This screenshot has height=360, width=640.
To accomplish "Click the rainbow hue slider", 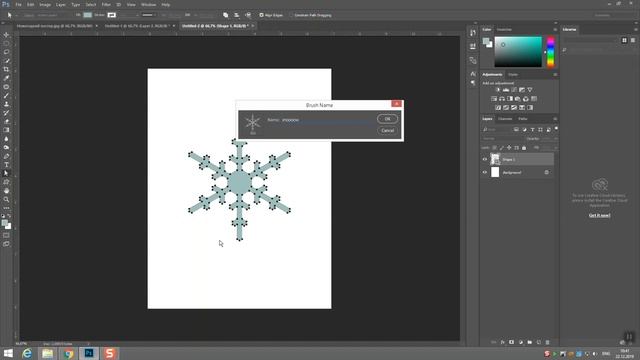I will [x=550, y=52].
